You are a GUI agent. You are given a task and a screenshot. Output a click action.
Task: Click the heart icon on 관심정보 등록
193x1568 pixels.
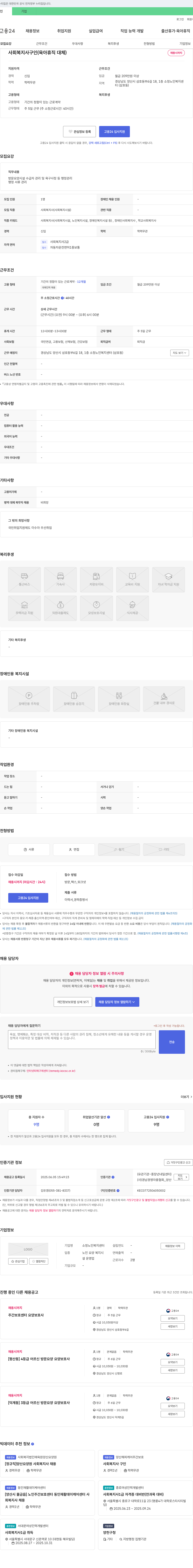click(x=71, y=131)
